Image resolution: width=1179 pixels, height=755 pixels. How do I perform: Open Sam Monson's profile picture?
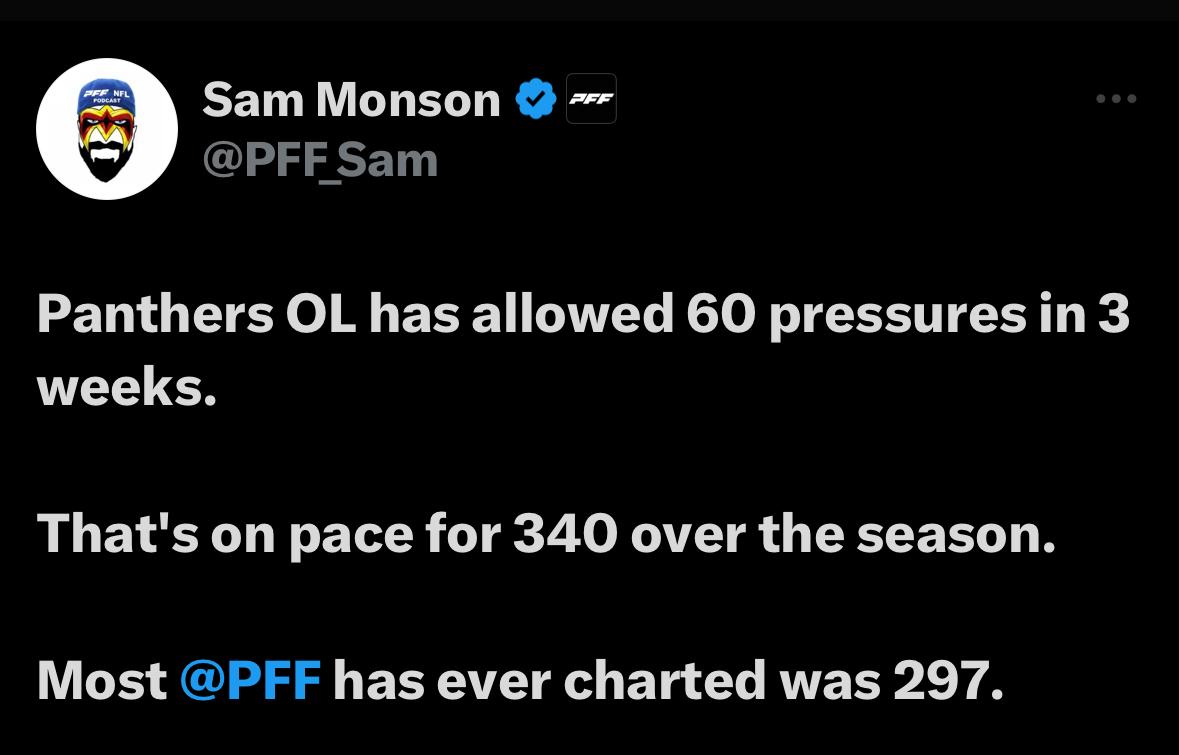point(107,129)
